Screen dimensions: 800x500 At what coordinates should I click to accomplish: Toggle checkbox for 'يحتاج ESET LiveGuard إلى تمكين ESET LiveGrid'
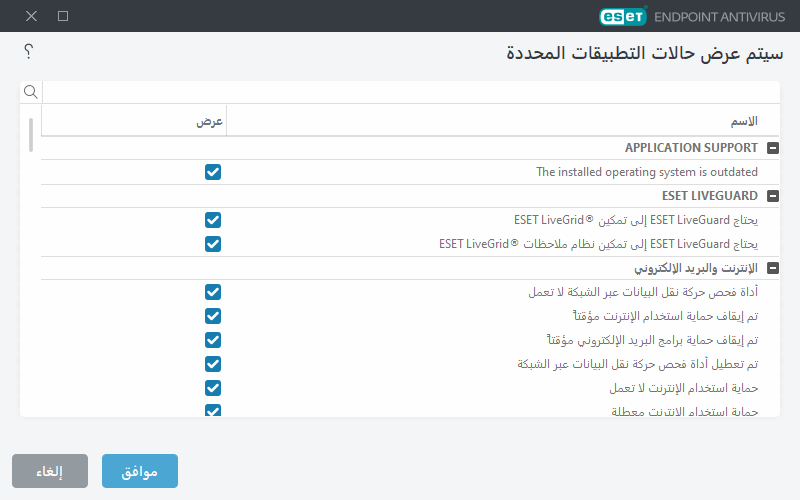pos(213,220)
